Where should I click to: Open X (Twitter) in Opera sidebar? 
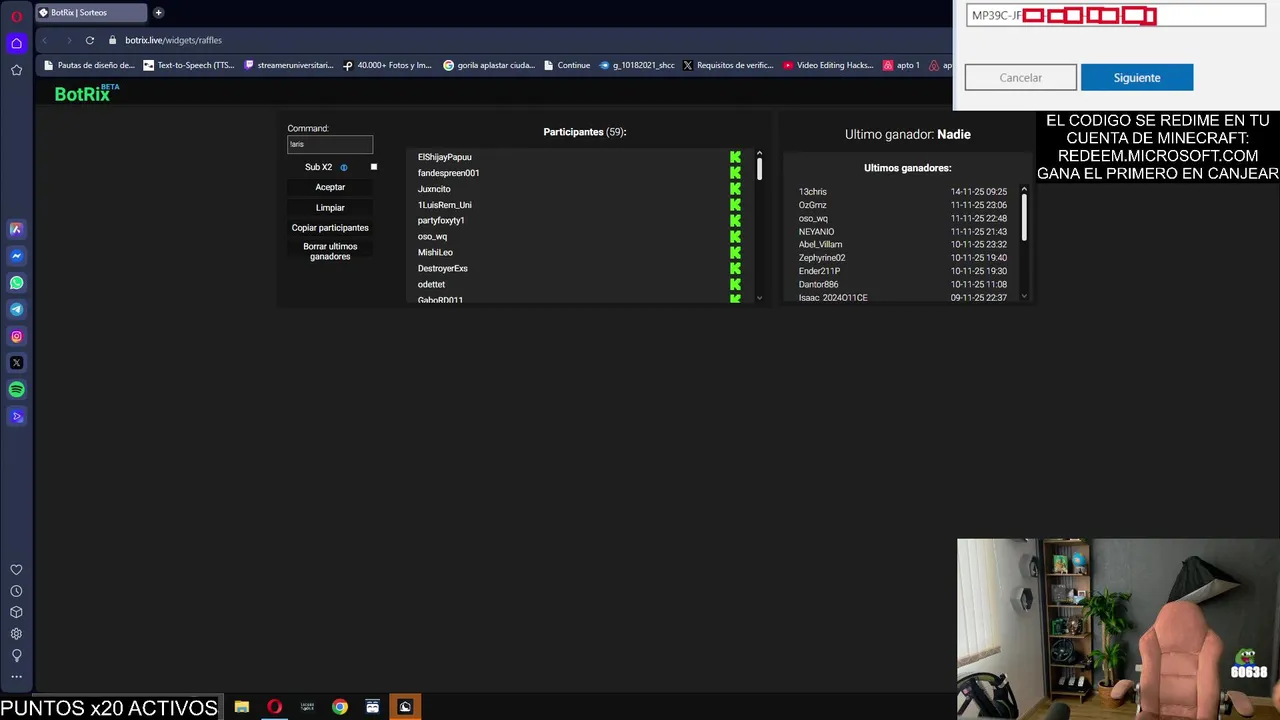[x=16, y=363]
